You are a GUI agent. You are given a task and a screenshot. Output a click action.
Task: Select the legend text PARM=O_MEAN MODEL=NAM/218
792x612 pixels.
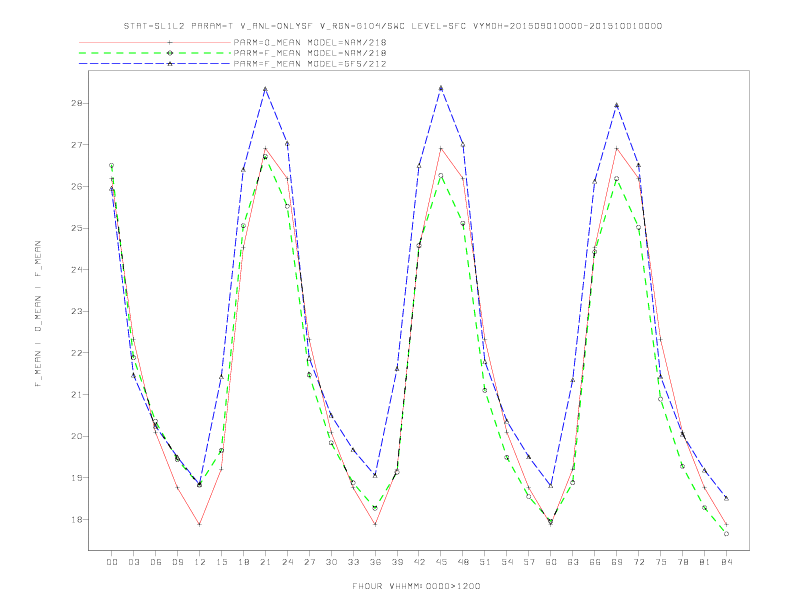pos(310,42)
